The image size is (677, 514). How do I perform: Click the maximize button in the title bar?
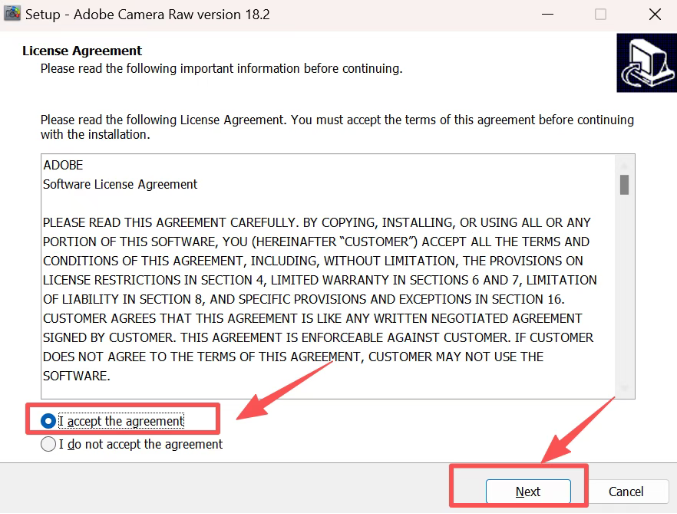click(x=600, y=15)
